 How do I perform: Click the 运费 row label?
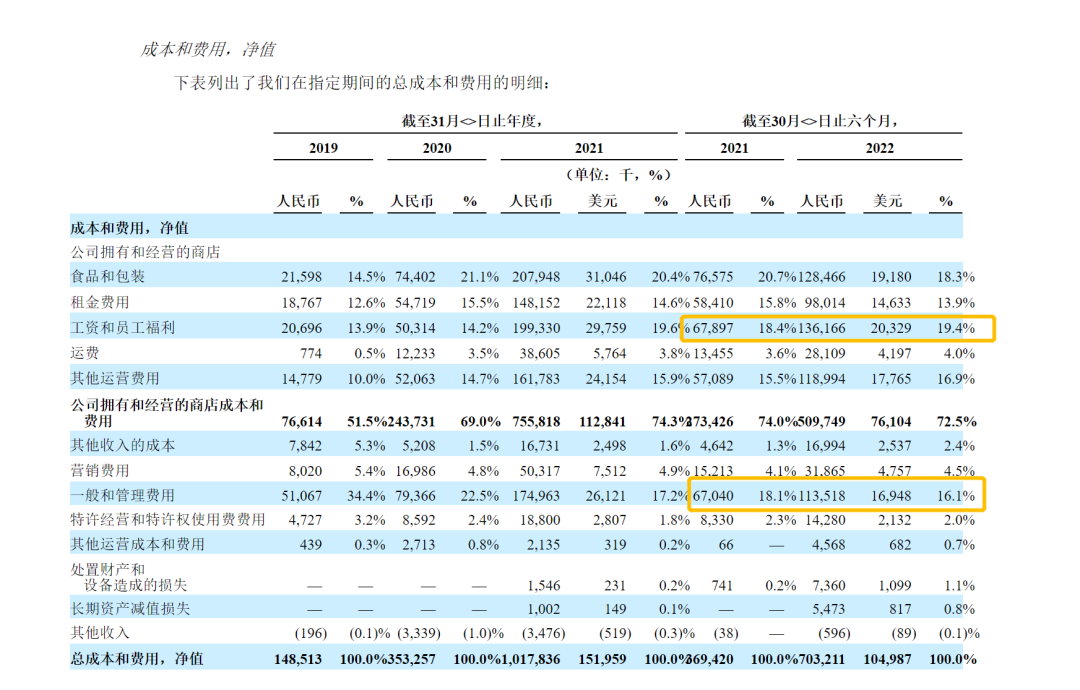(x=85, y=354)
